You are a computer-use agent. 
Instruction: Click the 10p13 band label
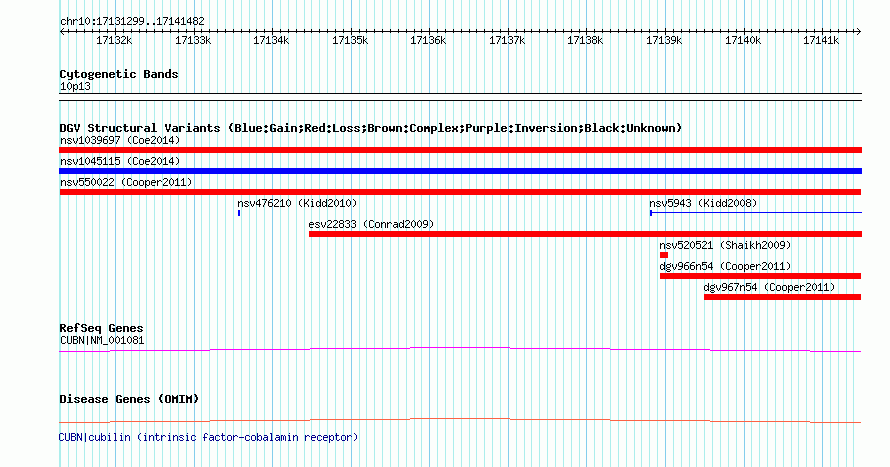75,87
